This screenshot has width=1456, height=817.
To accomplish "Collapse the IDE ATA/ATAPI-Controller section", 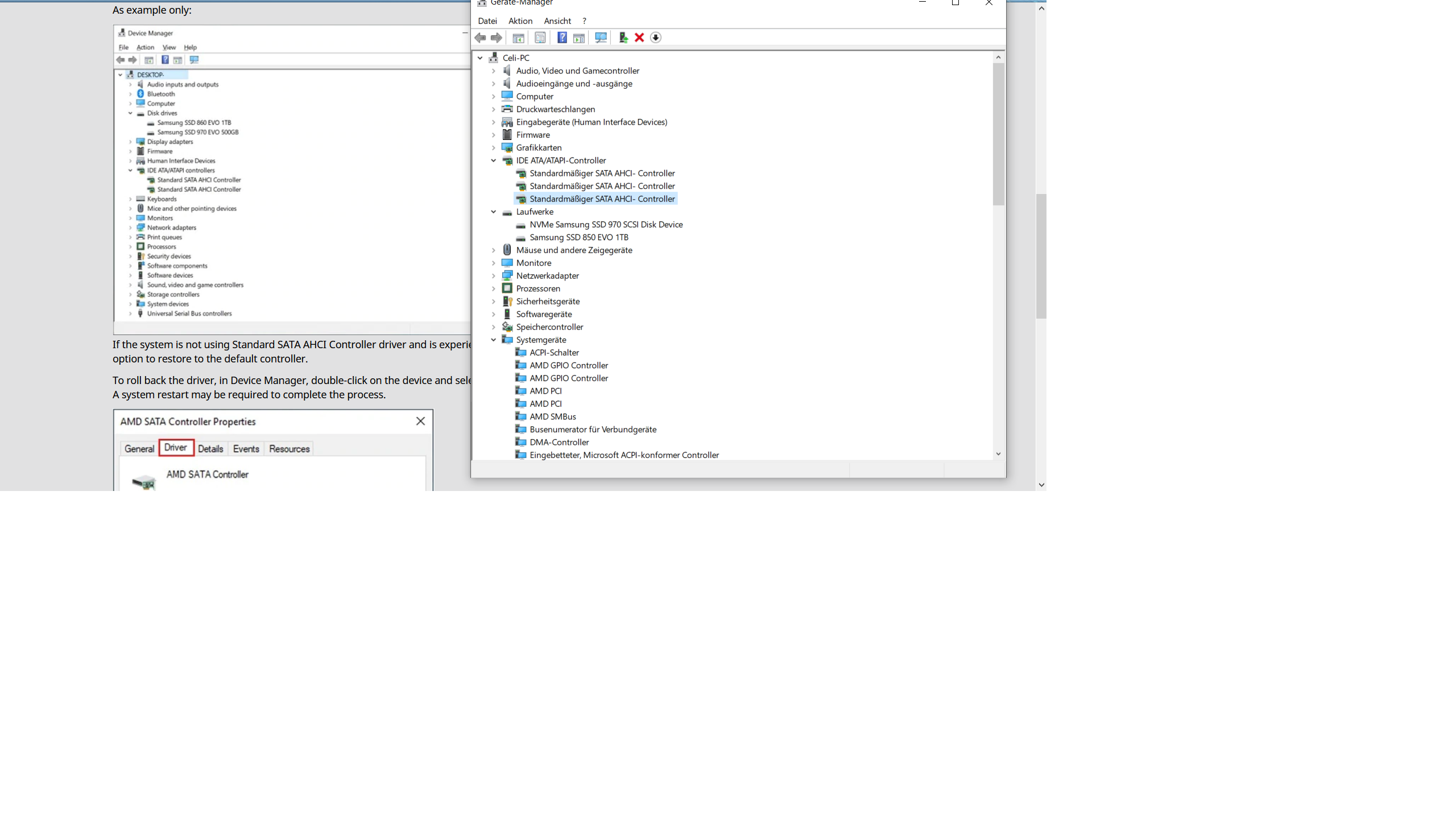I will click(x=494, y=160).
